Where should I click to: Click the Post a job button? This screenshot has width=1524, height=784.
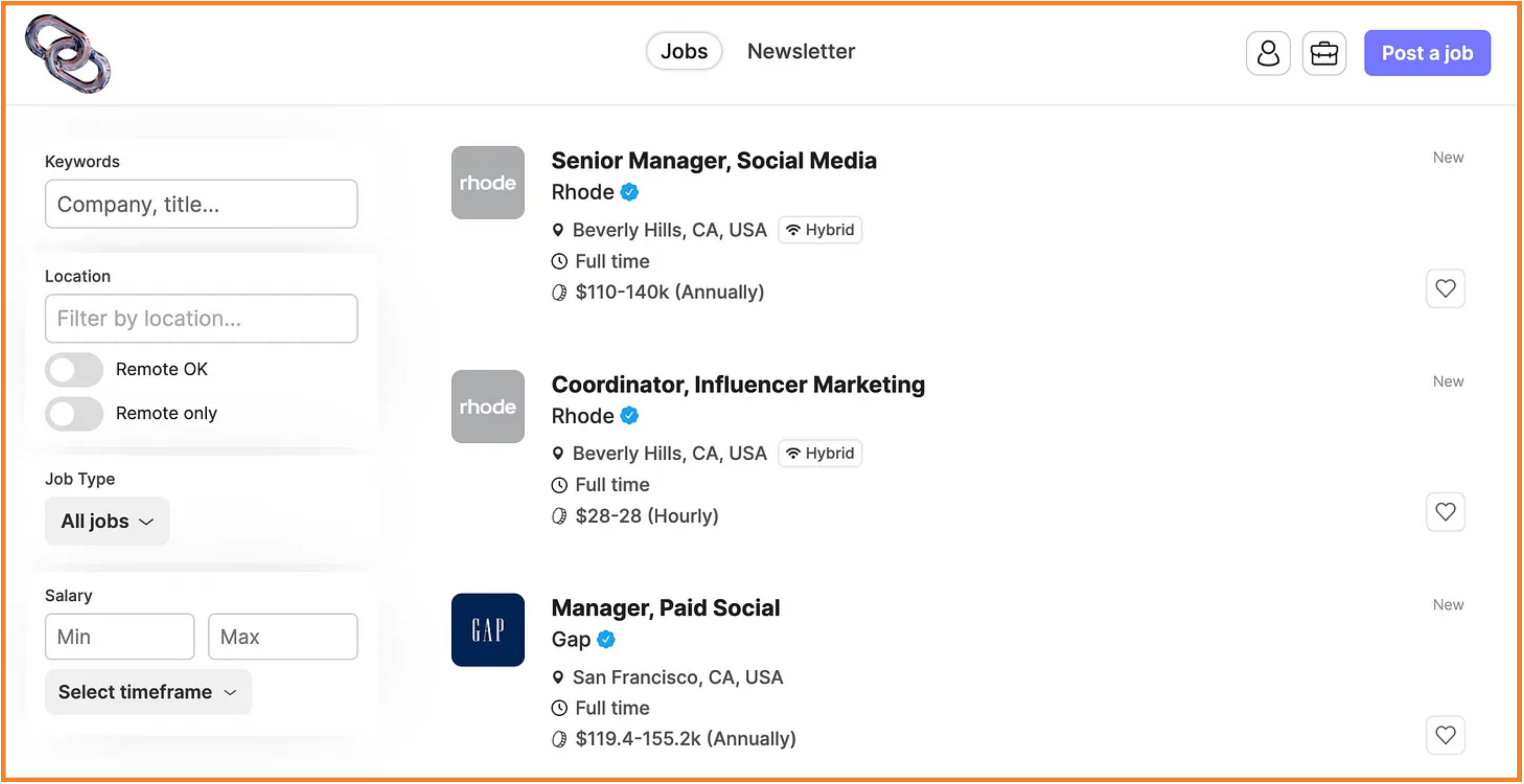click(x=1427, y=53)
